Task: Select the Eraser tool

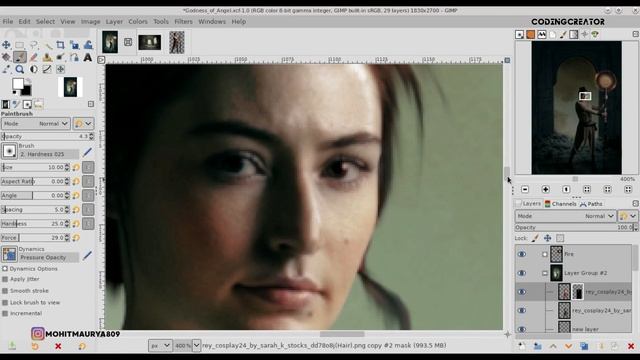Action: coord(34,57)
